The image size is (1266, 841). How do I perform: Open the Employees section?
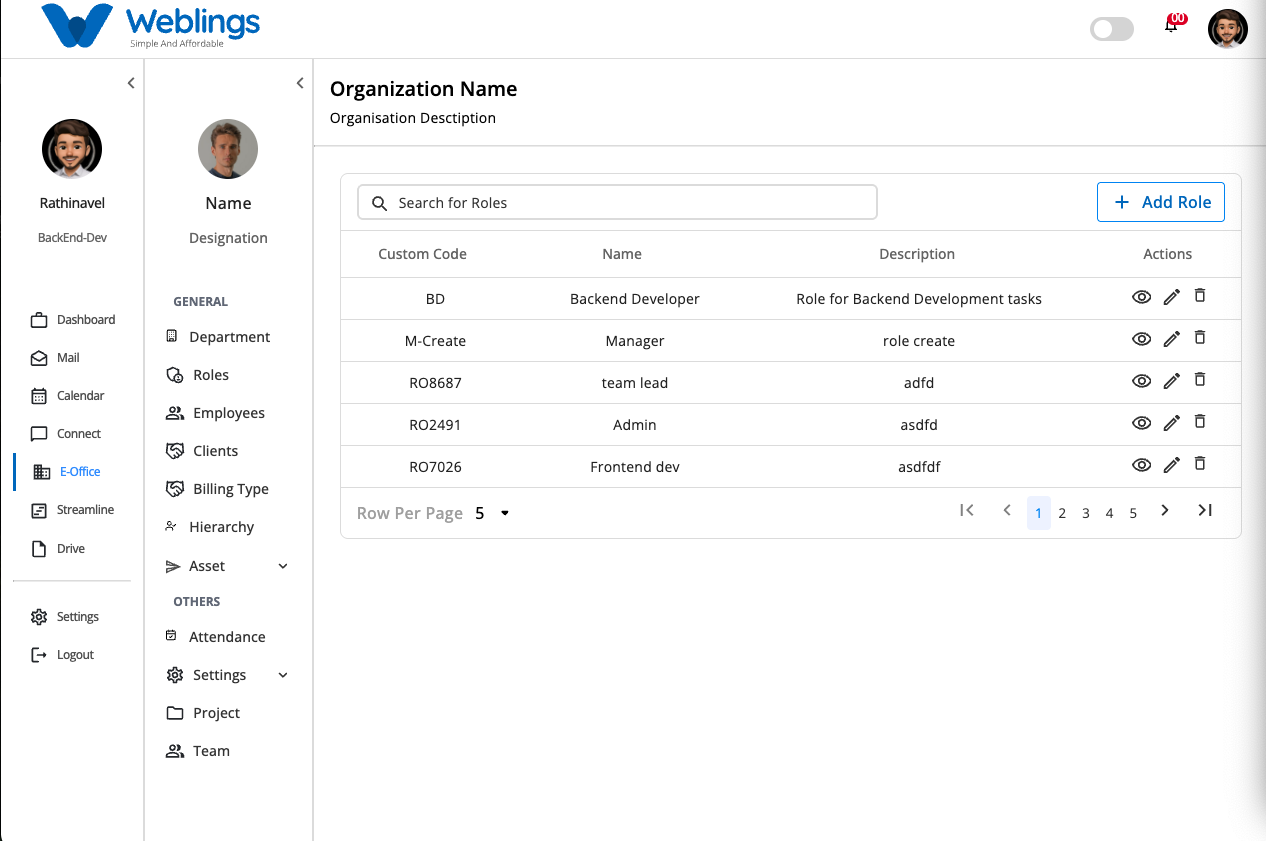[x=215, y=413]
